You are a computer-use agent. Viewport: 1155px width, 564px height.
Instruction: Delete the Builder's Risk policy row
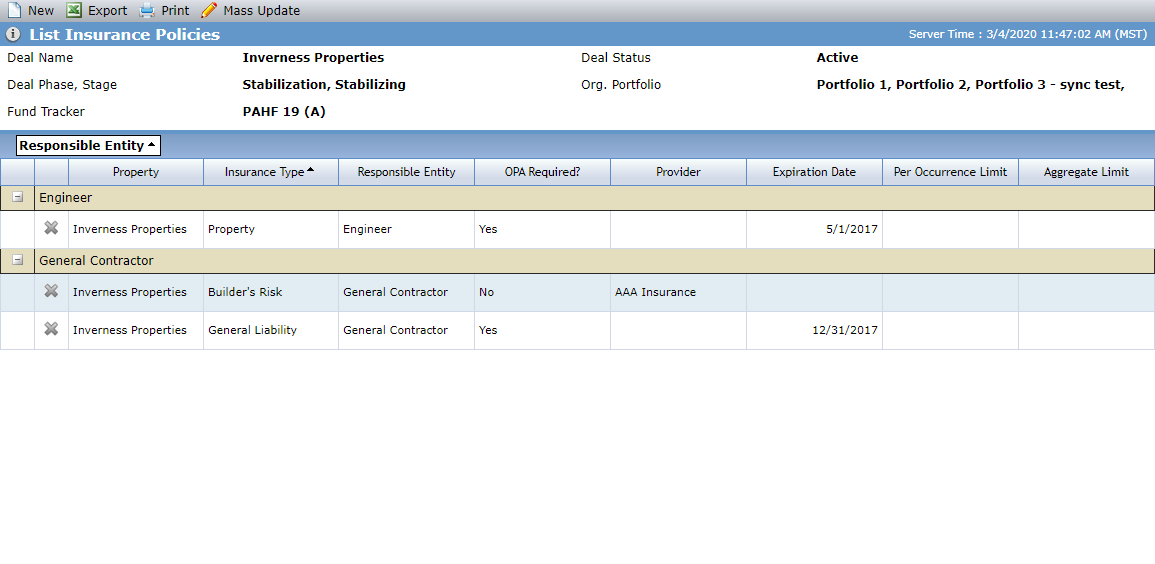(51, 292)
